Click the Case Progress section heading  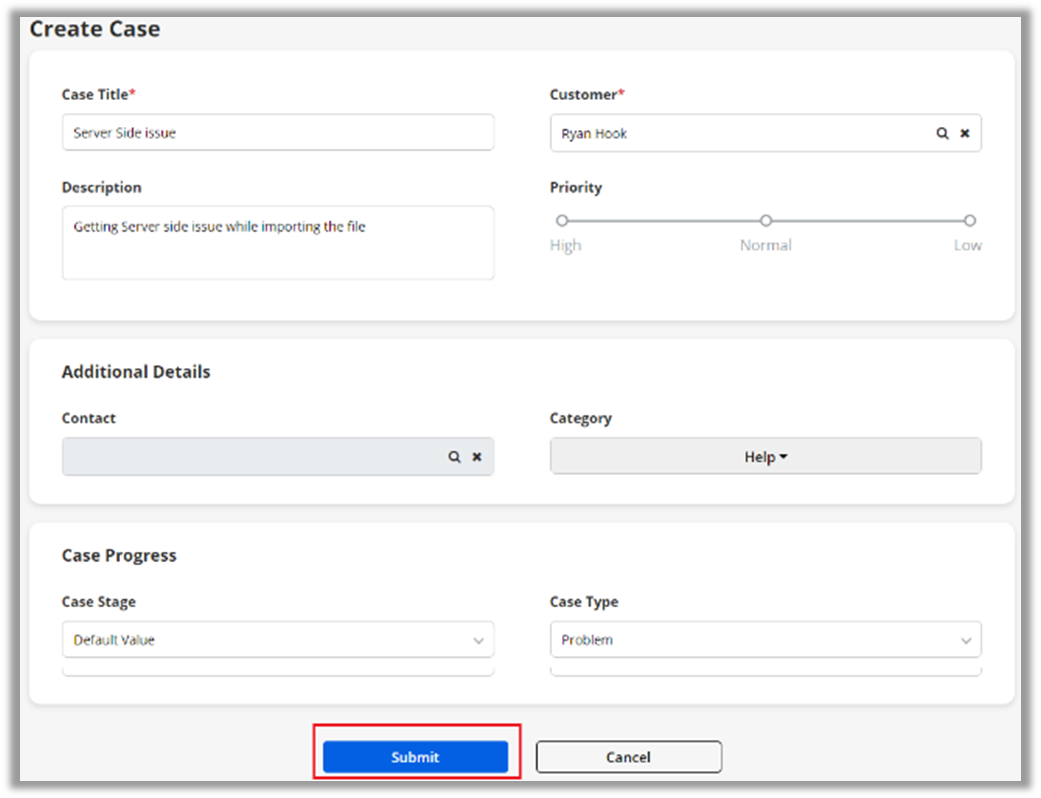[x=119, y=556]
